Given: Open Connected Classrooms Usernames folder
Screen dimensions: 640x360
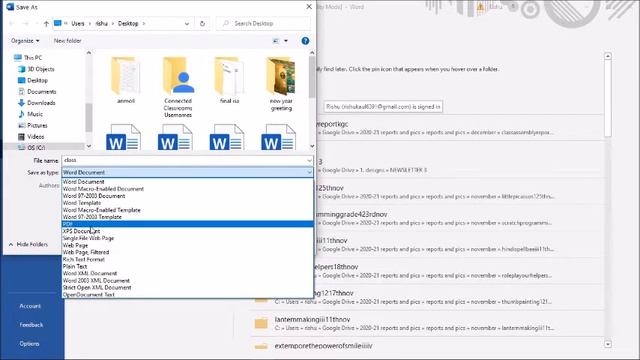Looking at the screenshot, I should (x=178, y=87).
